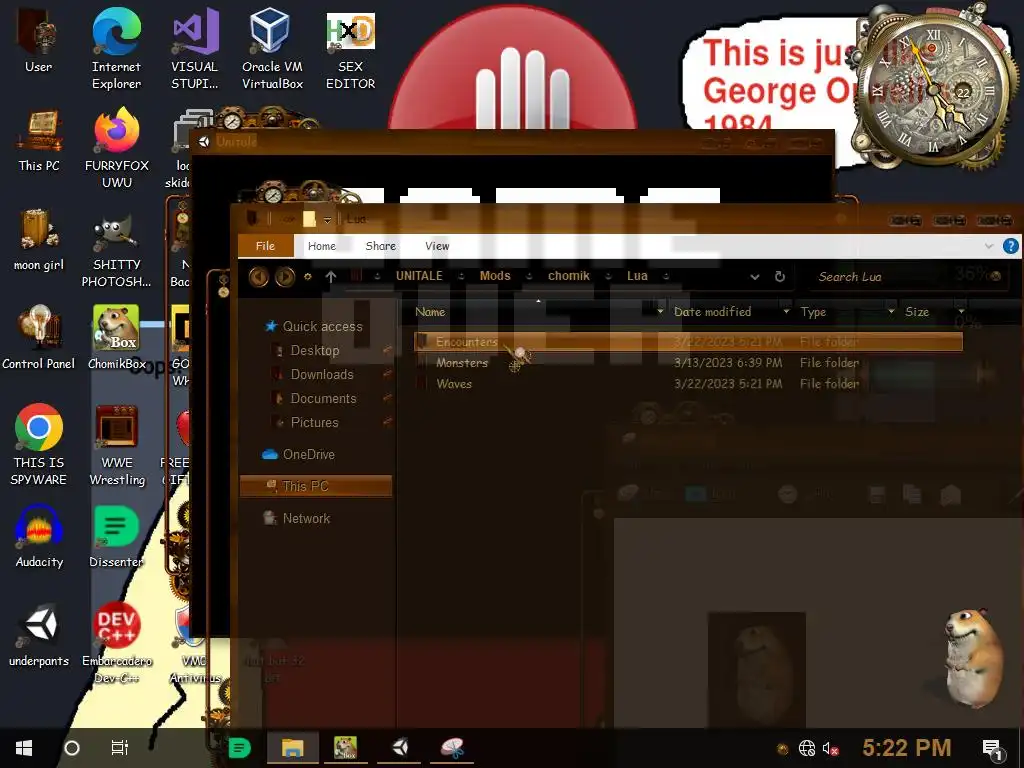
Task: Go up one folder level
Action: pos(331,277)
